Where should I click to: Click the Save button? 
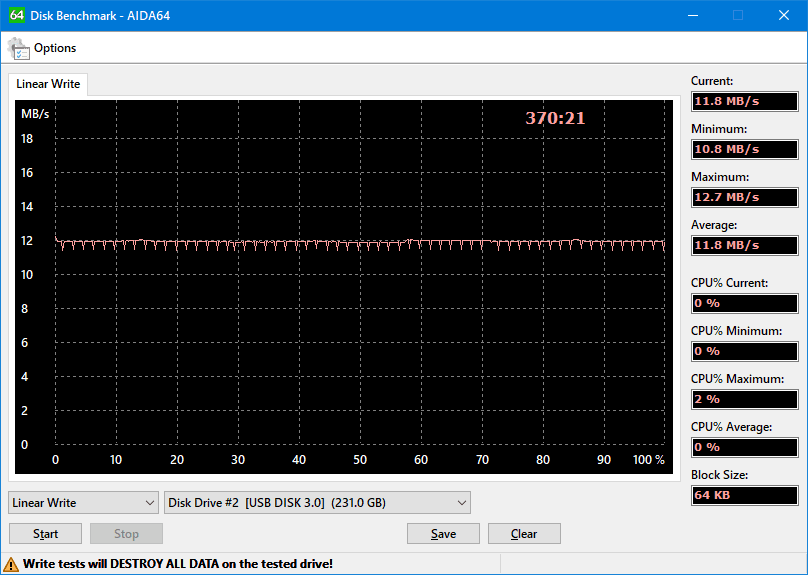(x=443, y=534)
